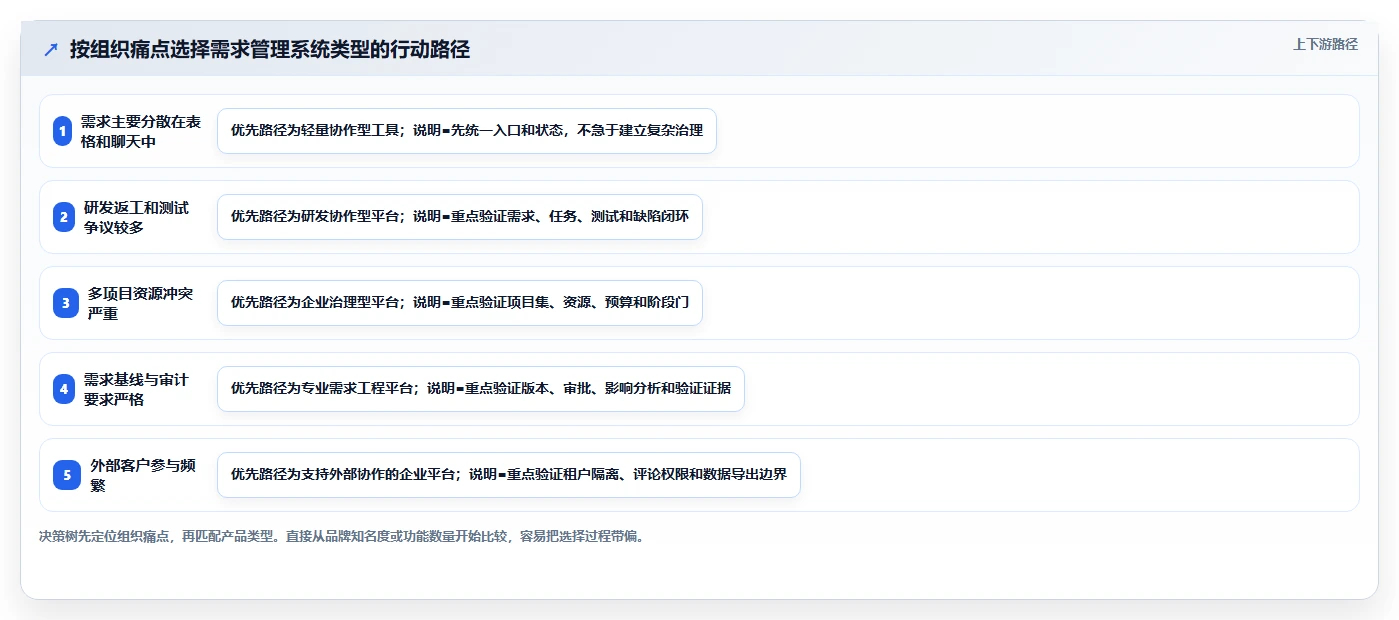
Task: Open the 专业需求工程平台 path box
Action: point(481,389)
